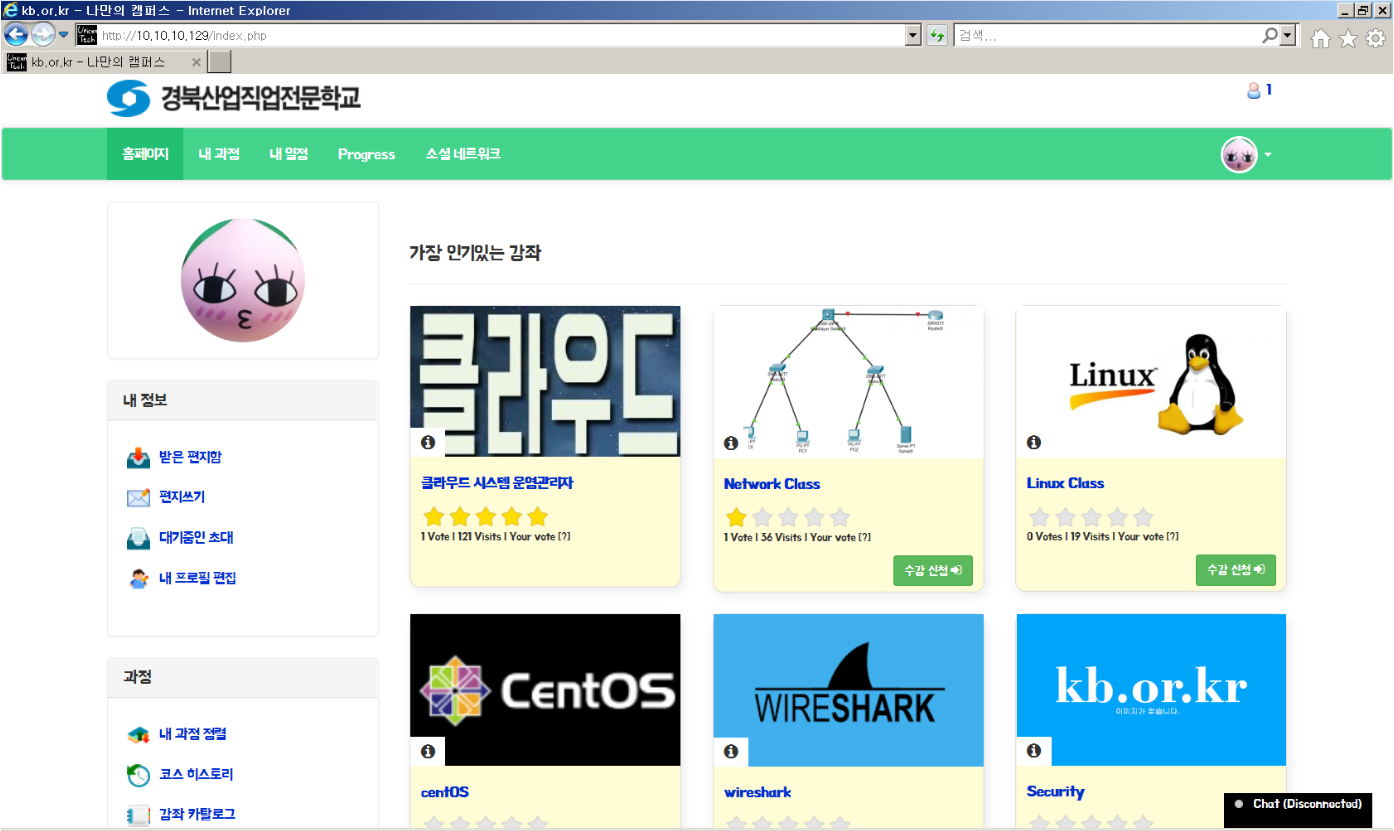This screenshot has width=1394, height=831.
Task: Open the wireshark course title
Action: coord(758,792)
